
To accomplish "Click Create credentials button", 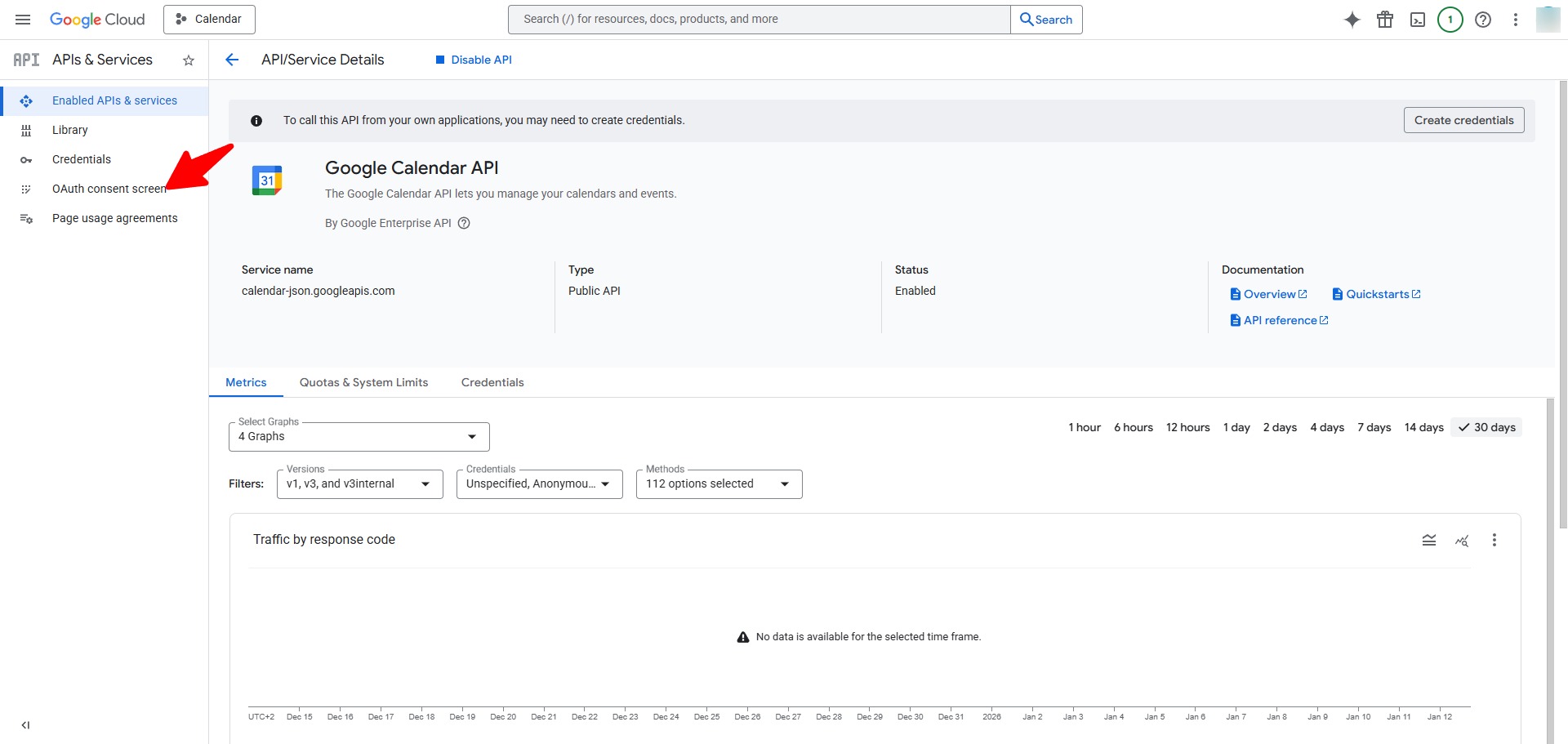I will (1464, 120).
